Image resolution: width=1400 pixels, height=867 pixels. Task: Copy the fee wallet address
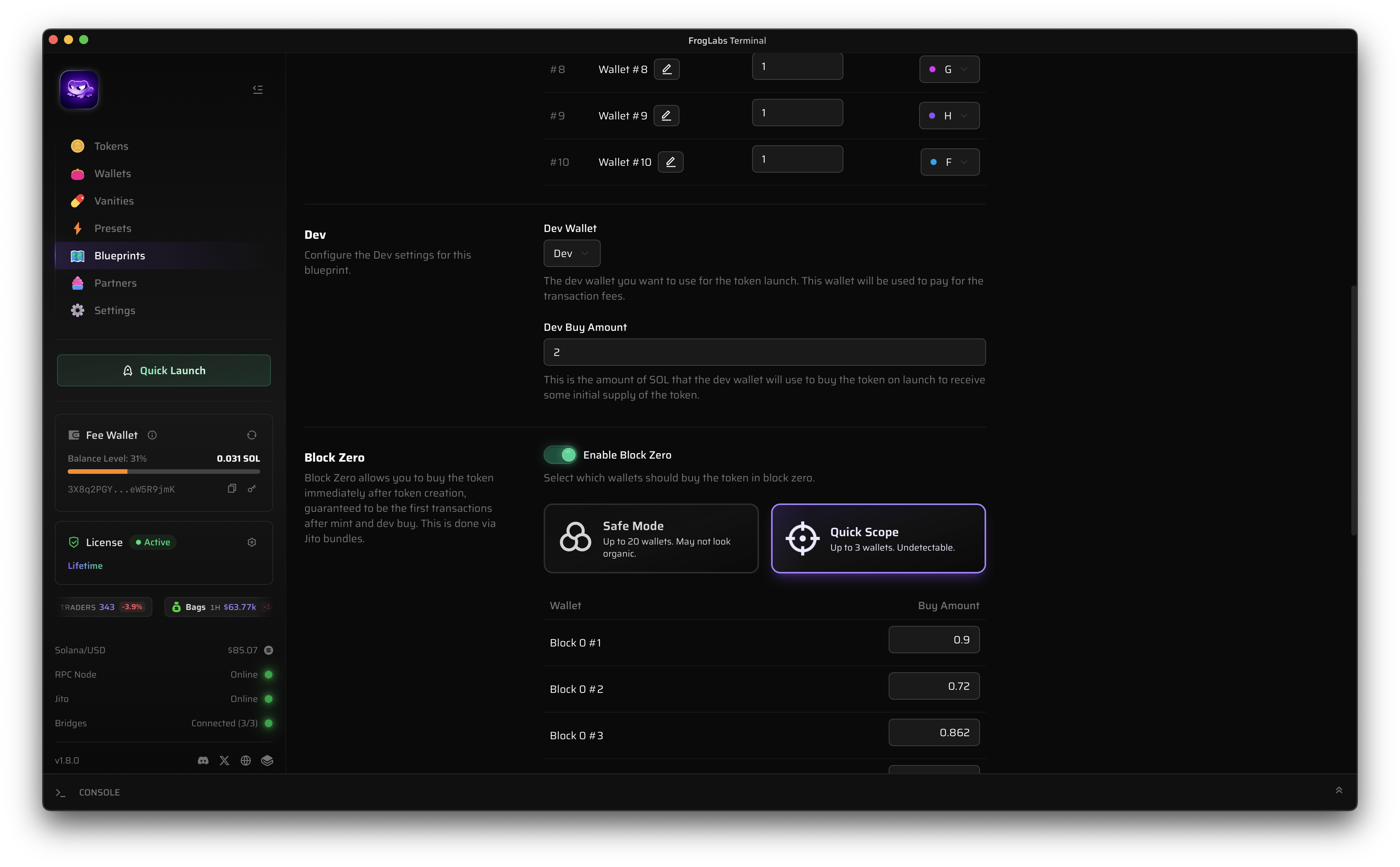(232, 489)
